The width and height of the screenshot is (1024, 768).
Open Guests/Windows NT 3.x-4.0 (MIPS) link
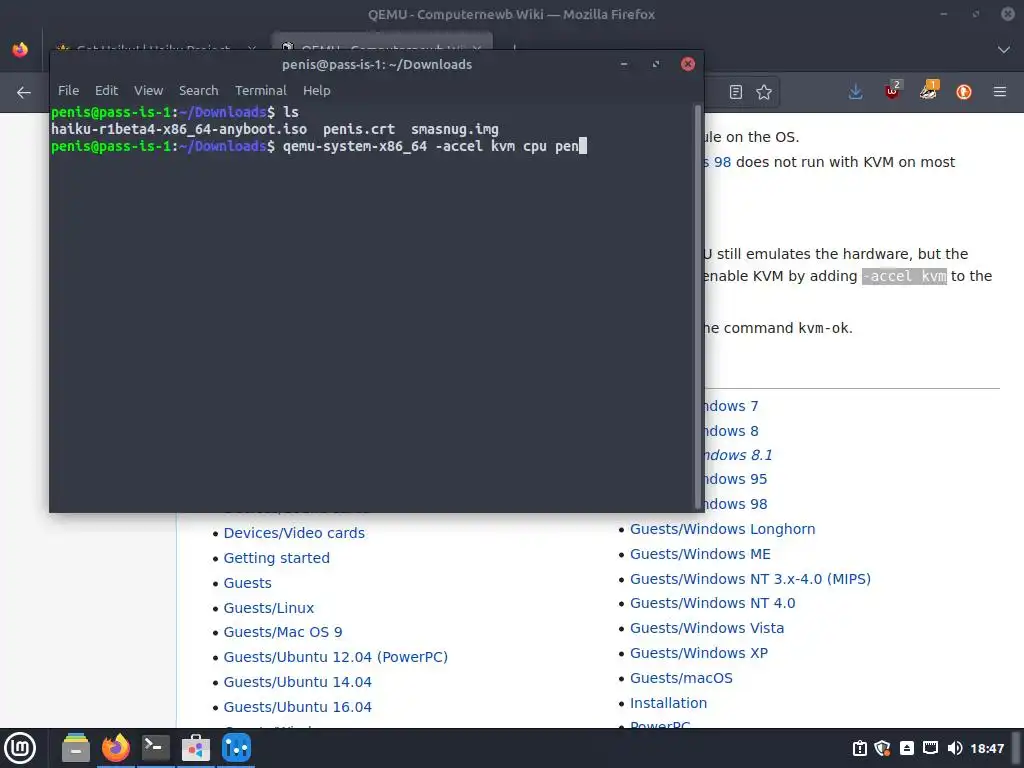point(750,579)
